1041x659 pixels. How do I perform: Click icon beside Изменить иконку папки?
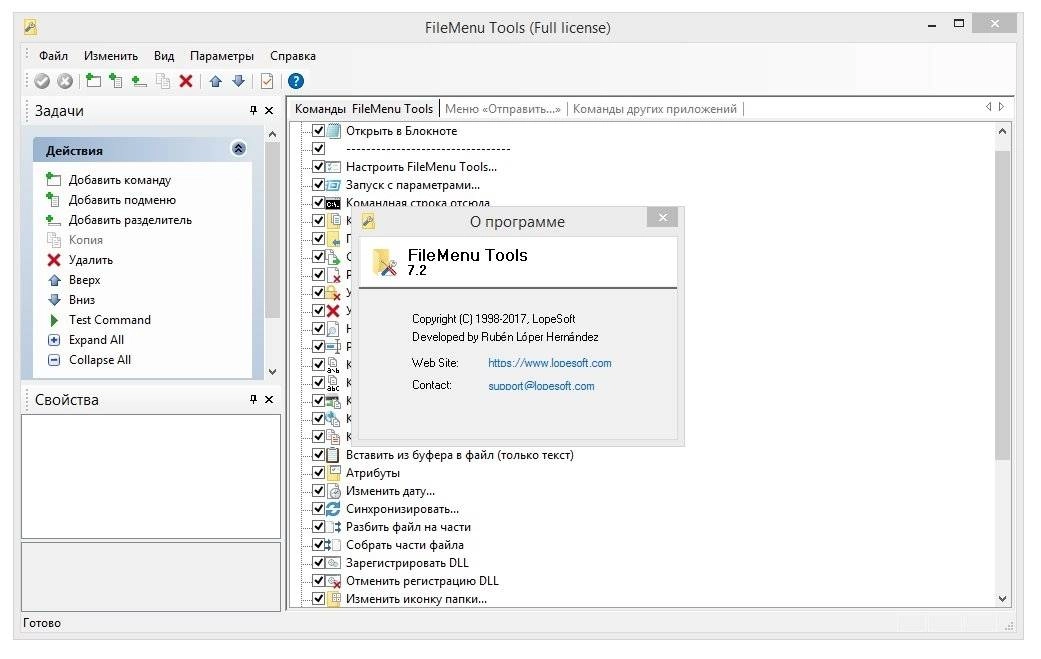pos(334,599)
